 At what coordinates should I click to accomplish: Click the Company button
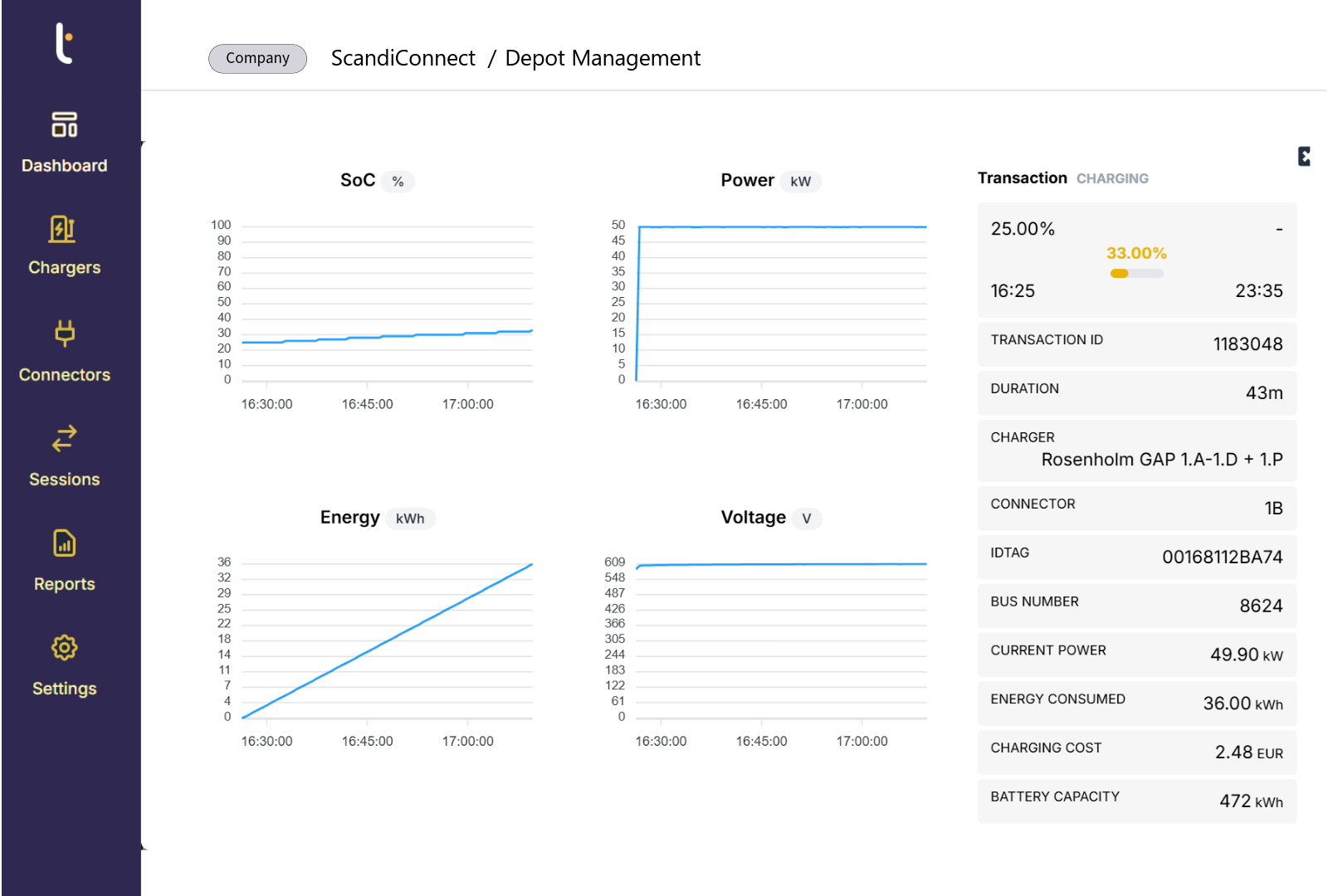coord(257,58)
